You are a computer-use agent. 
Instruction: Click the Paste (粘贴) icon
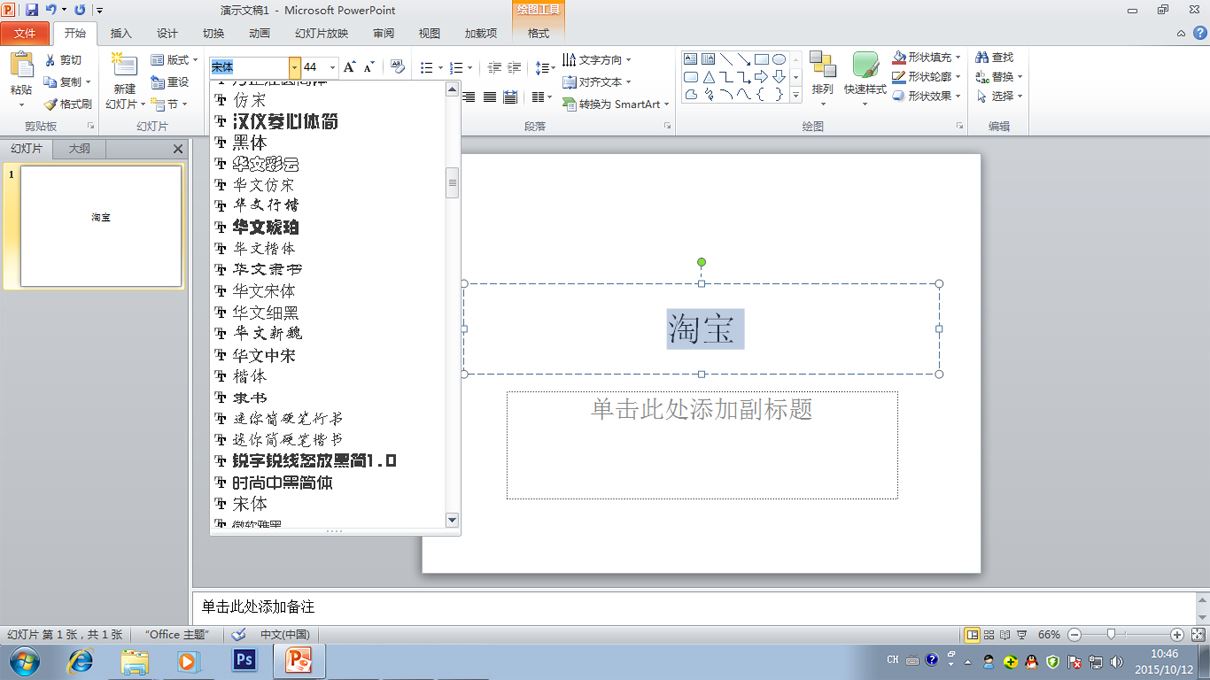(21, 66)
